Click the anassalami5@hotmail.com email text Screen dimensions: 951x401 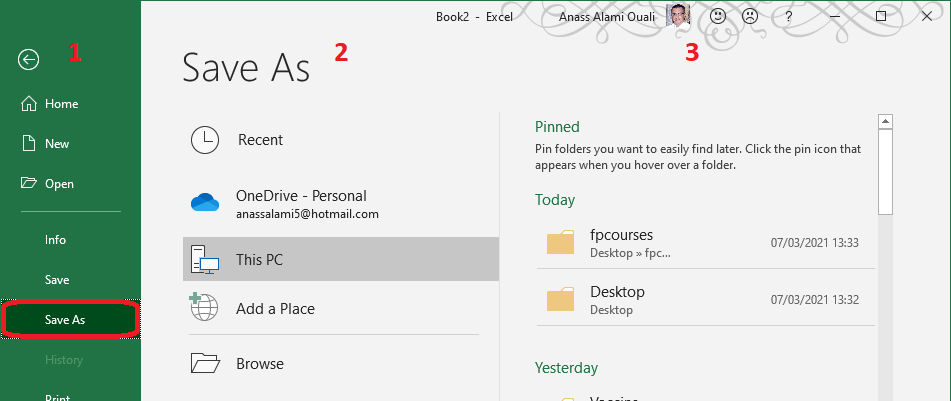click(x=307, y=214)
